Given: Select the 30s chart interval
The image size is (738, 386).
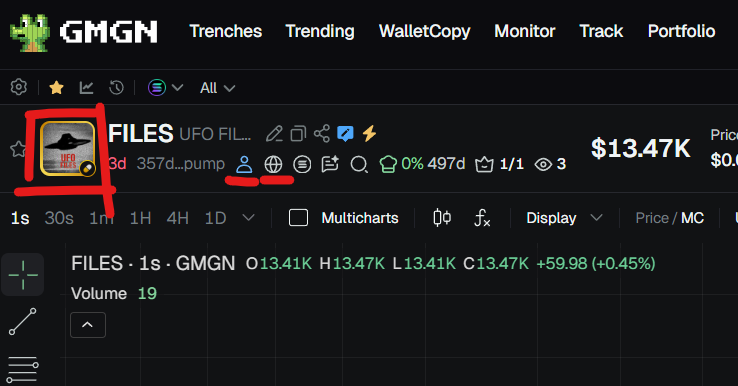Looking at the screenshot, I should coord(59,218).
